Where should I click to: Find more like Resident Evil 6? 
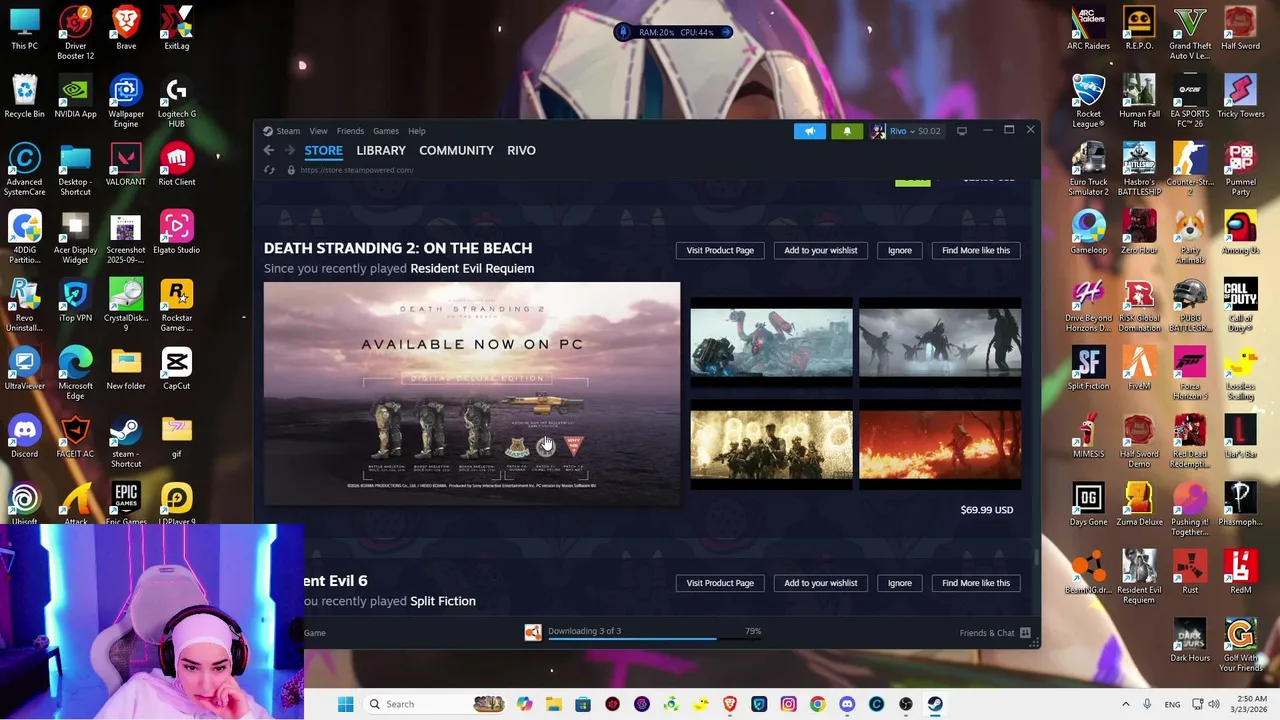(x=976, y=583)
